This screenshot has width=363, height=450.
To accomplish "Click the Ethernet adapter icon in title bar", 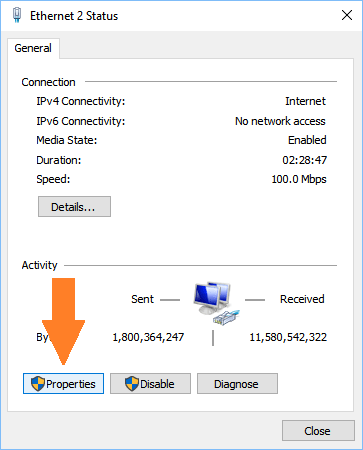I will tap(17, 15).
